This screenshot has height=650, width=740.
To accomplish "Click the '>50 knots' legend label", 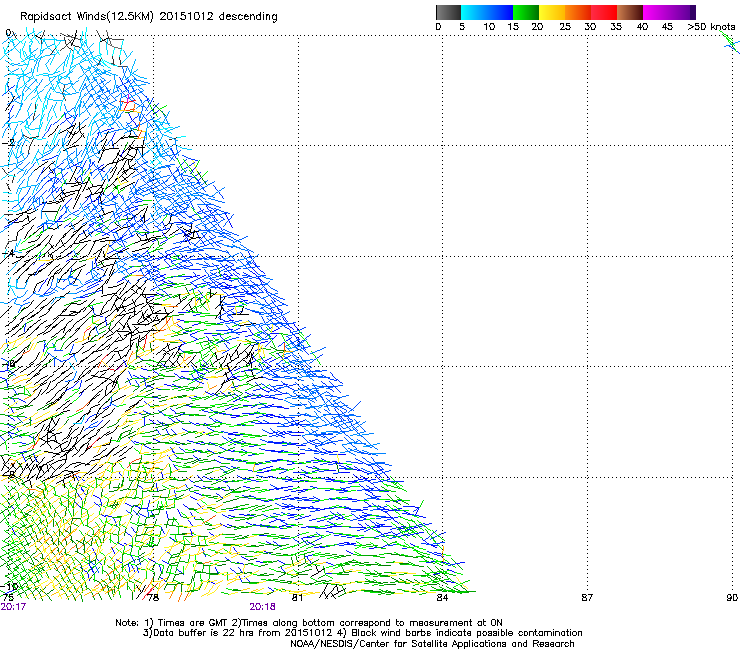I will (711, 27).
